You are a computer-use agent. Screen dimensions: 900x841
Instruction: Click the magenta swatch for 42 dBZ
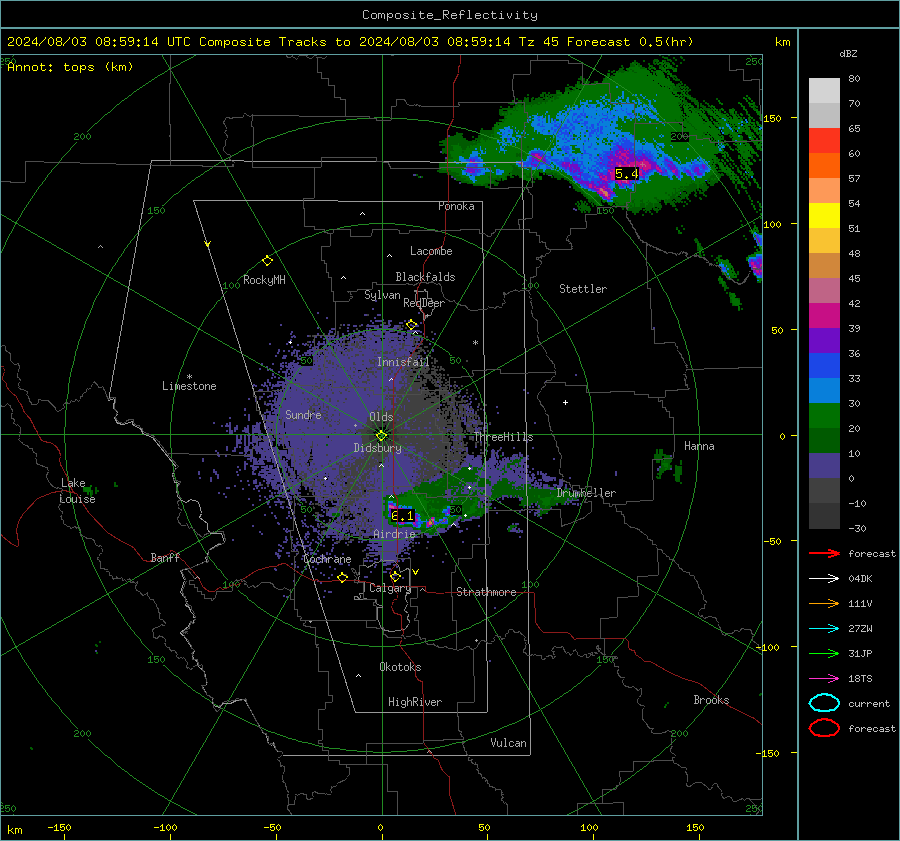tap(824, 315)
